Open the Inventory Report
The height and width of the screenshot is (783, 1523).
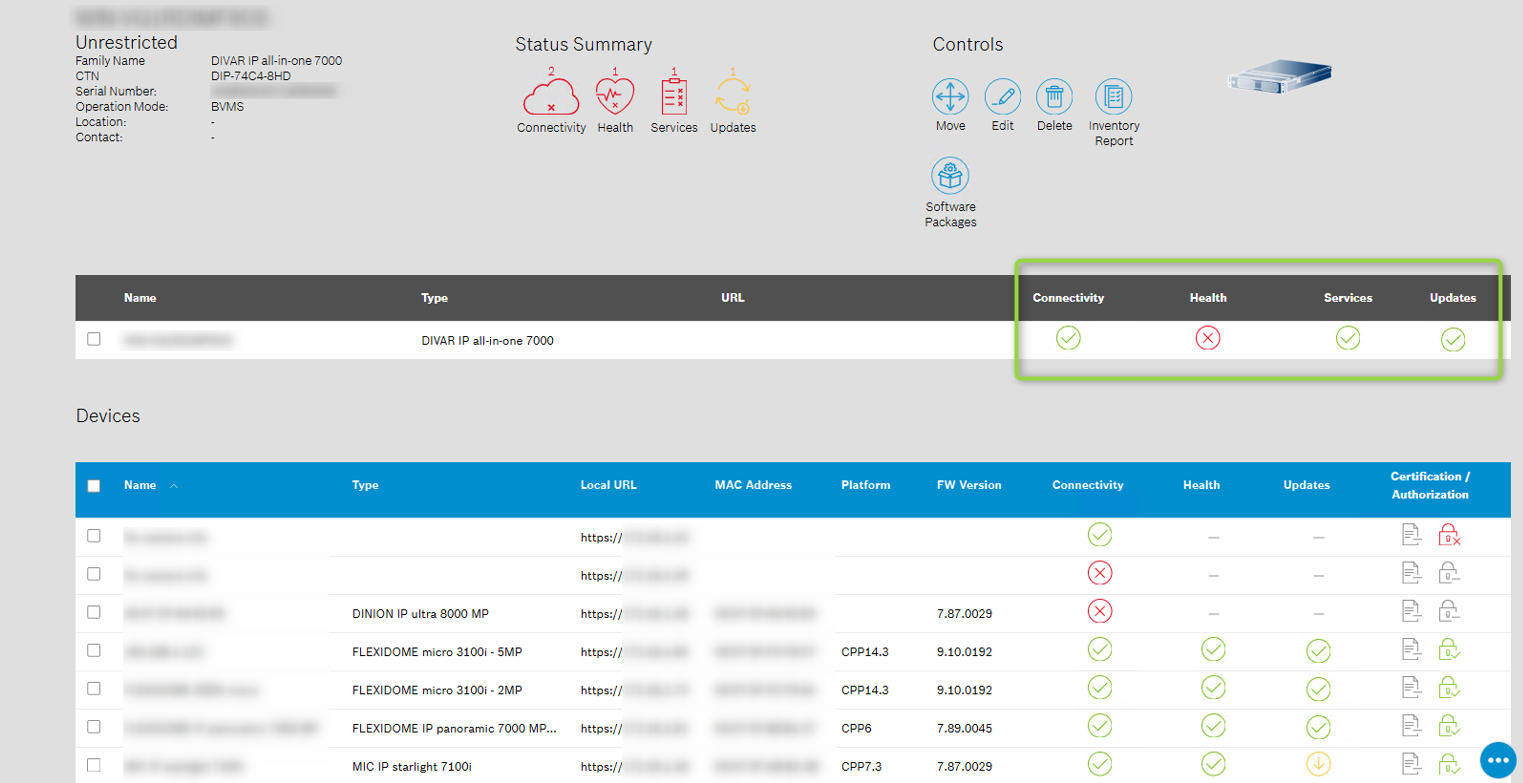[x=1113, y=97]
